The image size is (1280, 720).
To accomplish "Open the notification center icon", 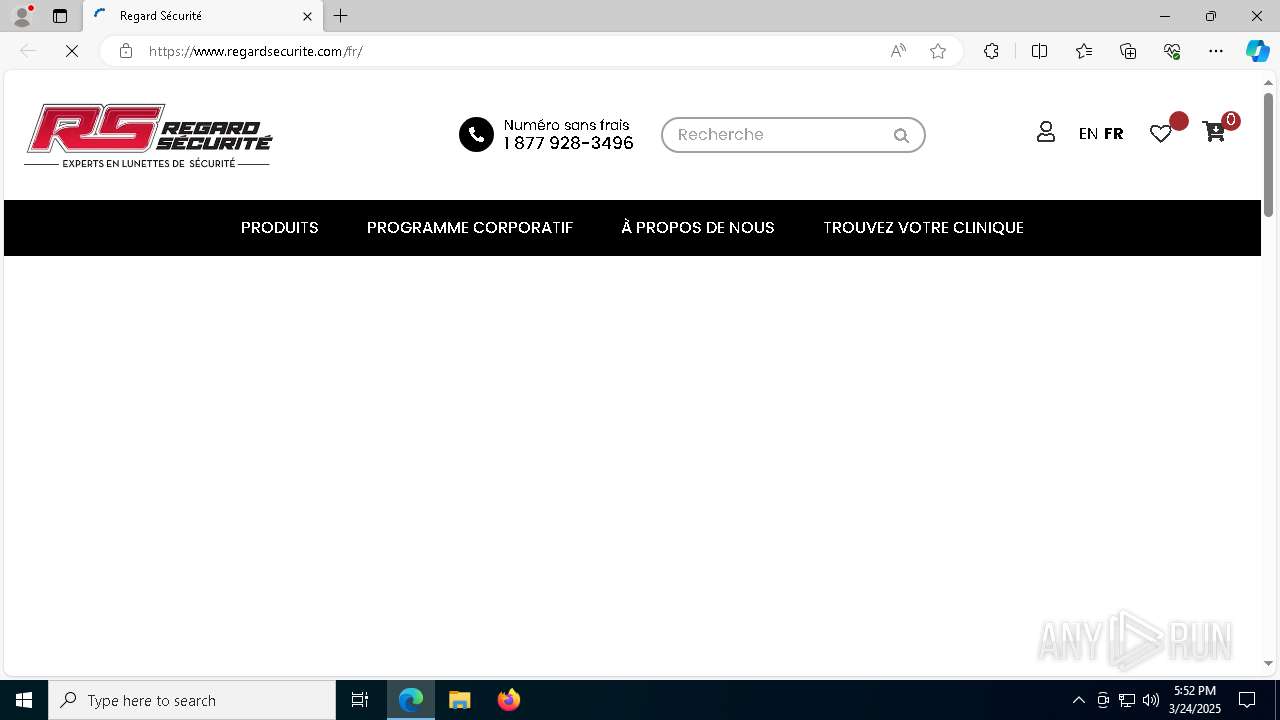I will pos(1247,700).
